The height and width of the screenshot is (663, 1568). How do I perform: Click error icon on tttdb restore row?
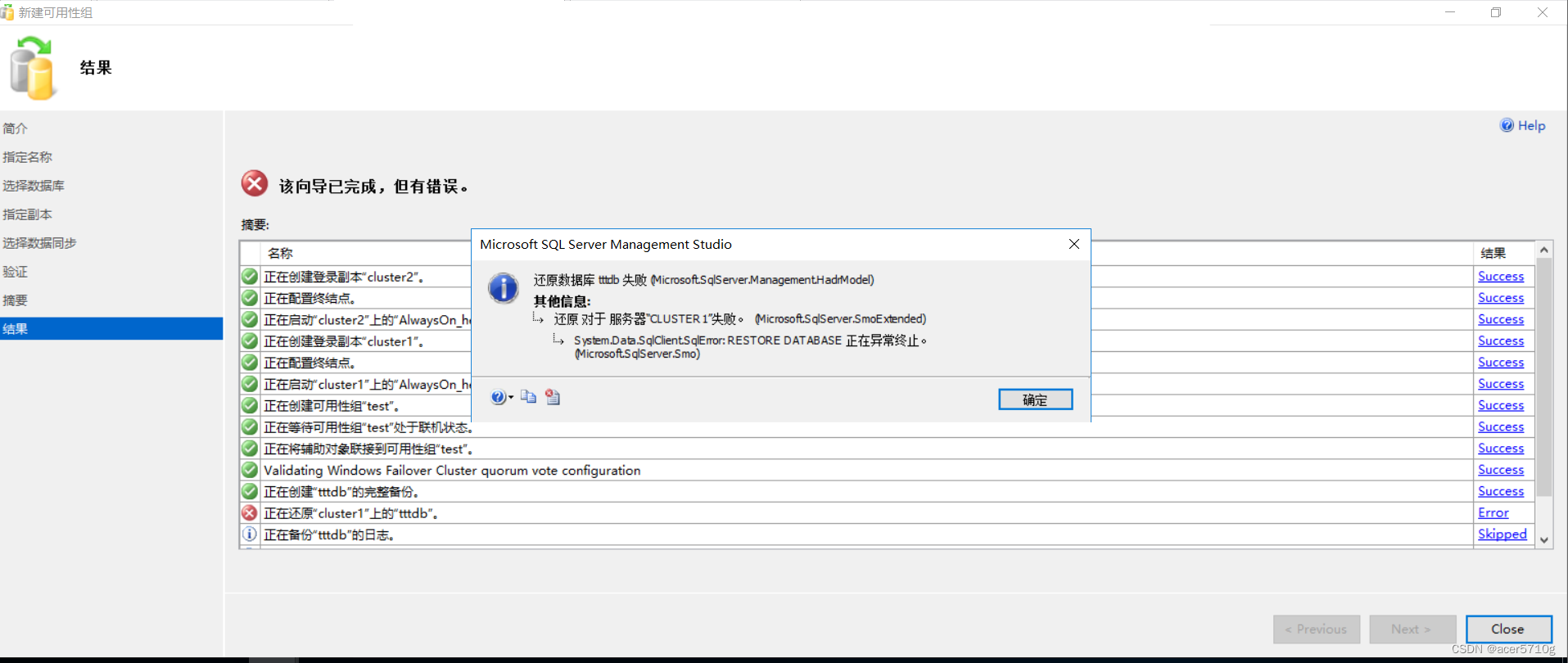click(x=250, y=513)
